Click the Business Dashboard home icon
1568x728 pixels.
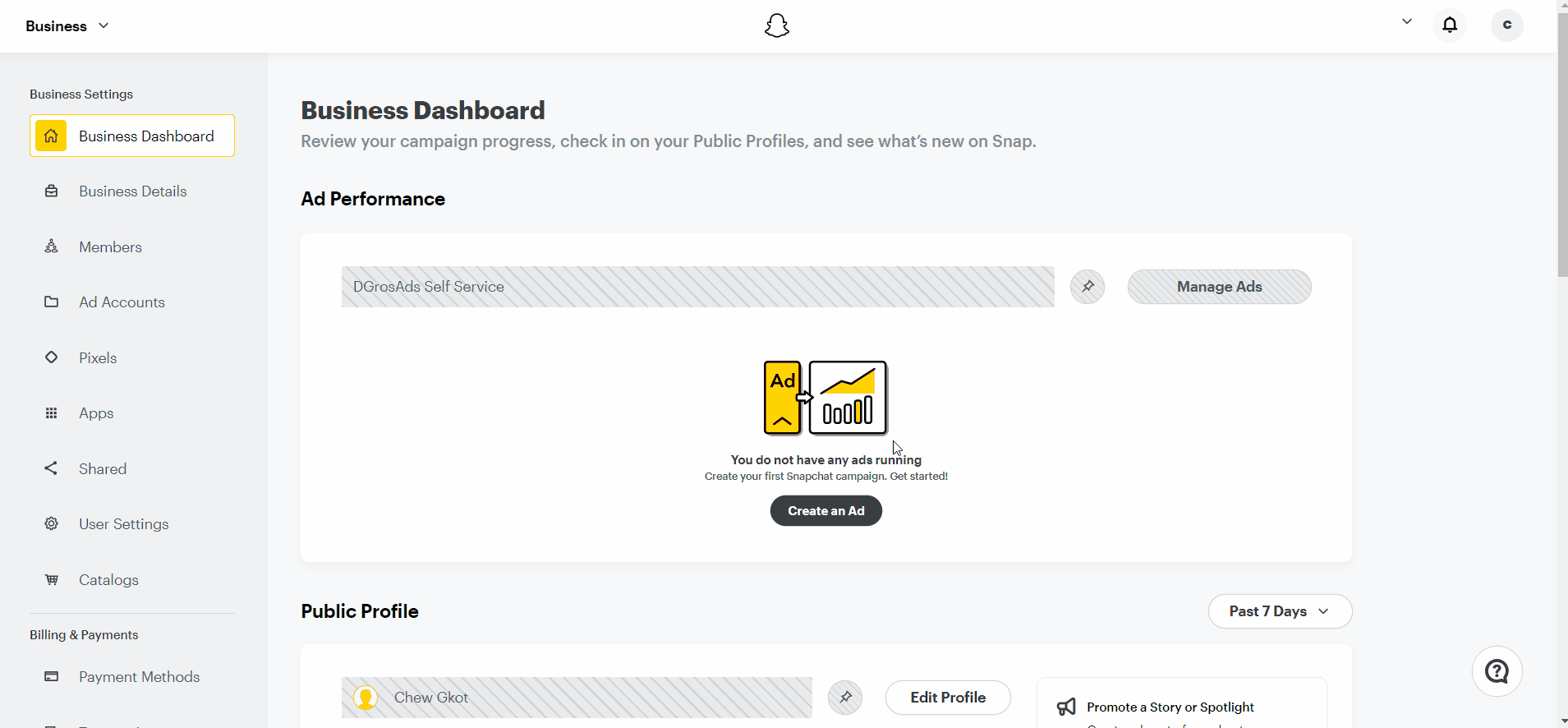[x=51, y=136]
